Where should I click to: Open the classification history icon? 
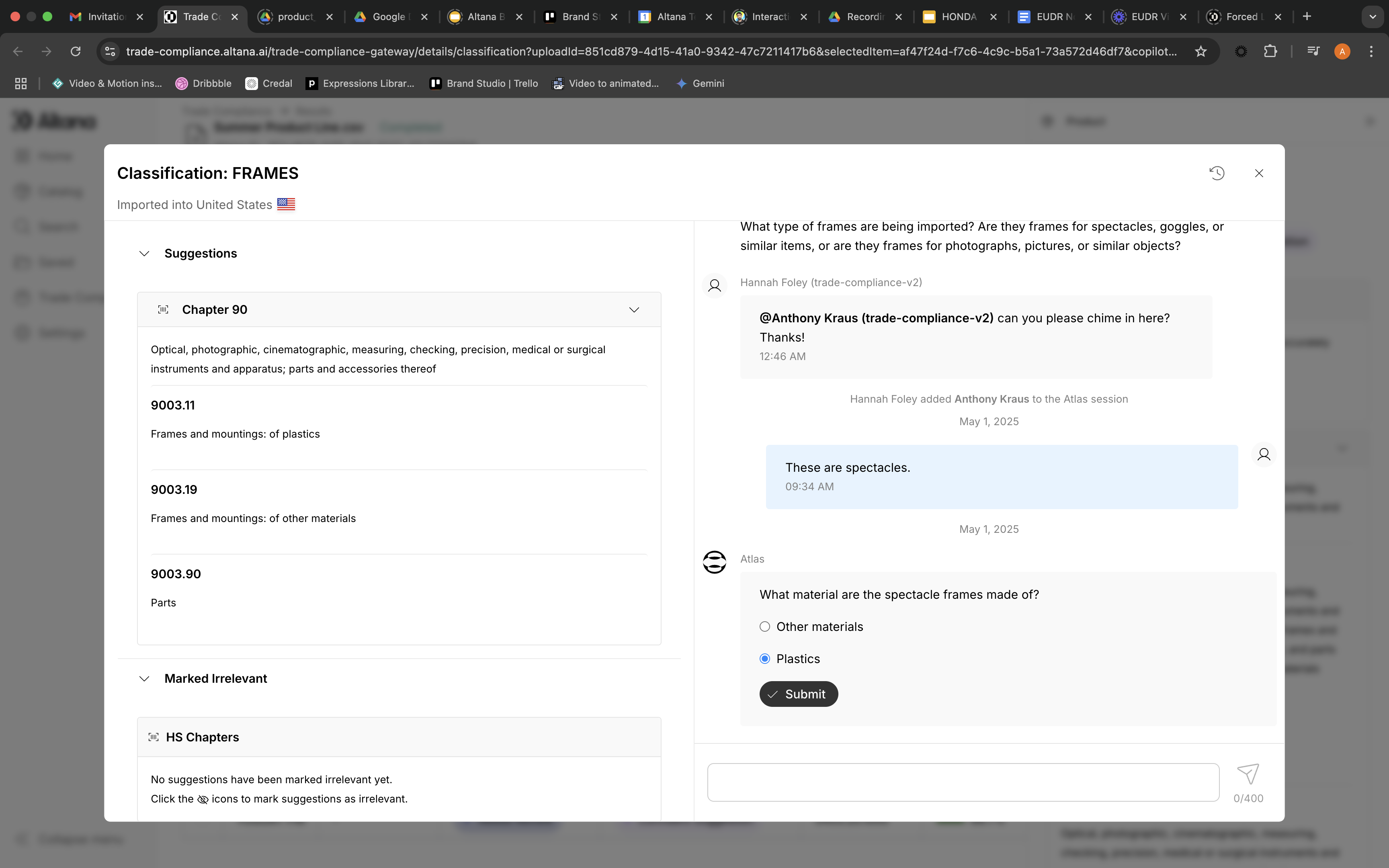(x=1217, y=173)
